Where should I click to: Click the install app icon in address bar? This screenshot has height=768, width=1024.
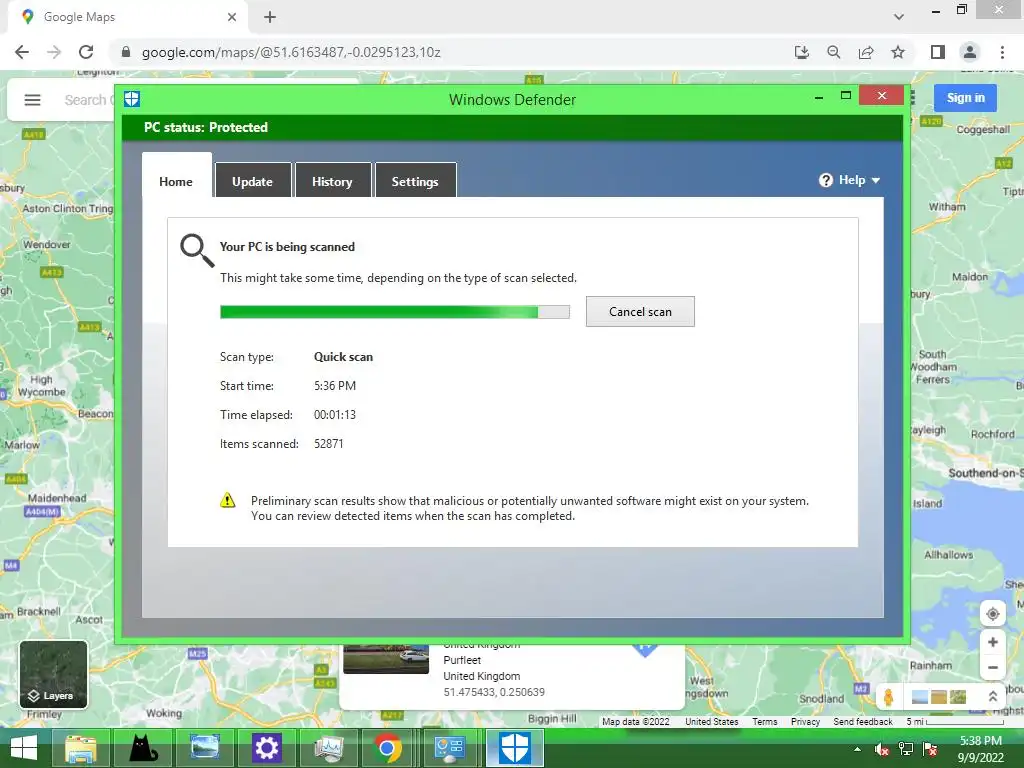(x=801, y=52)
